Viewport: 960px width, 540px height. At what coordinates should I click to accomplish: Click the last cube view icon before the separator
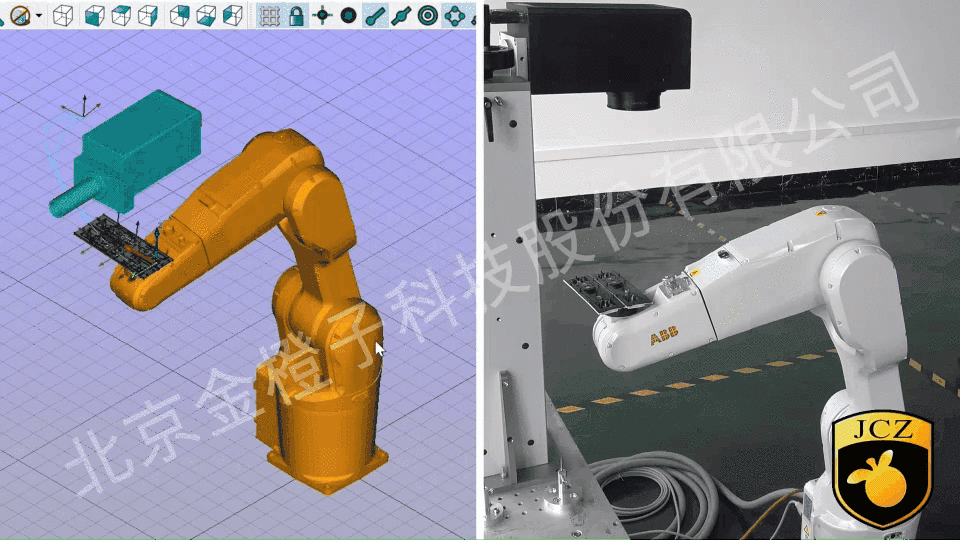pos(231,15)
